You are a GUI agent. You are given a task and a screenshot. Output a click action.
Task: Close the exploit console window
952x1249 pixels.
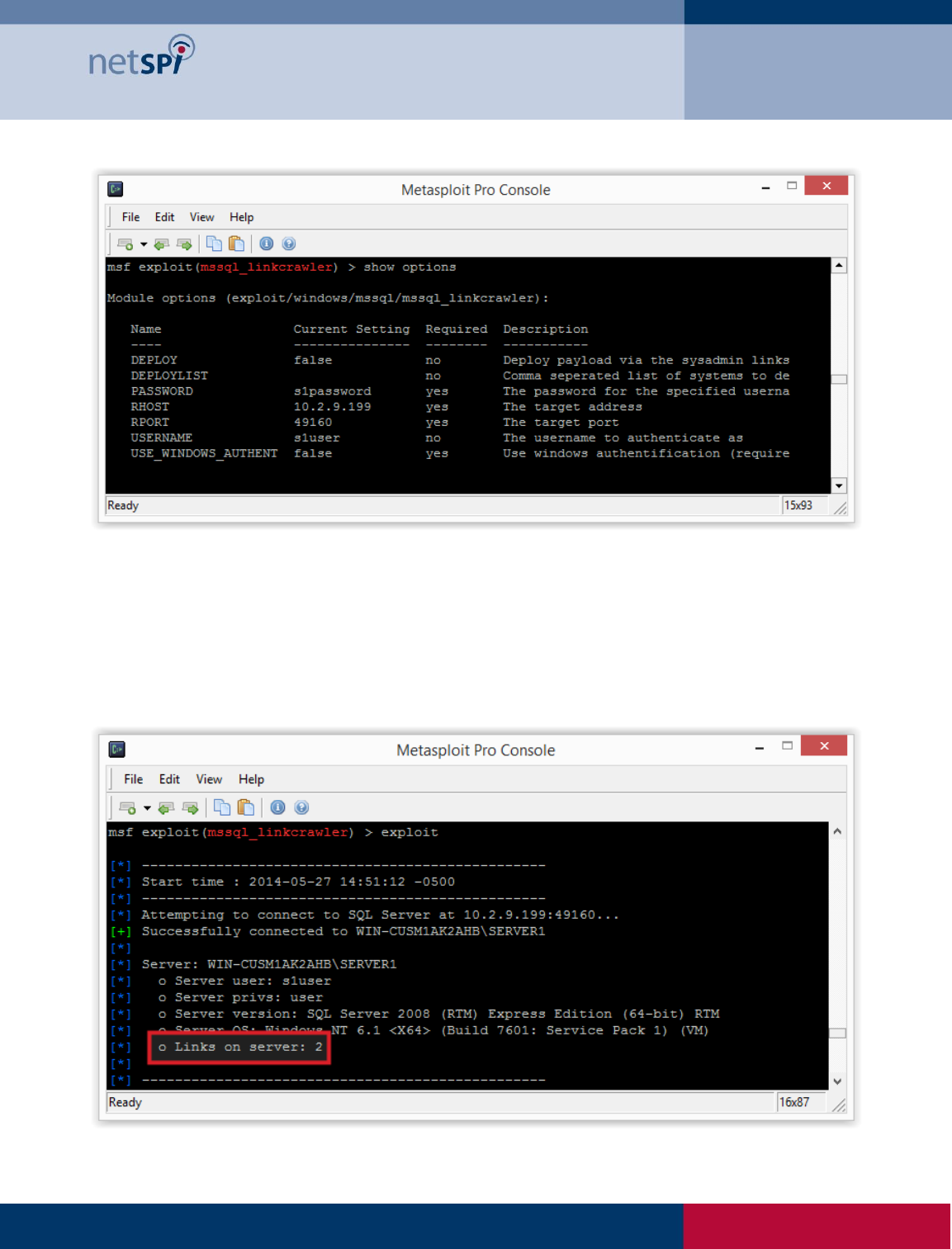pos(824,745)
